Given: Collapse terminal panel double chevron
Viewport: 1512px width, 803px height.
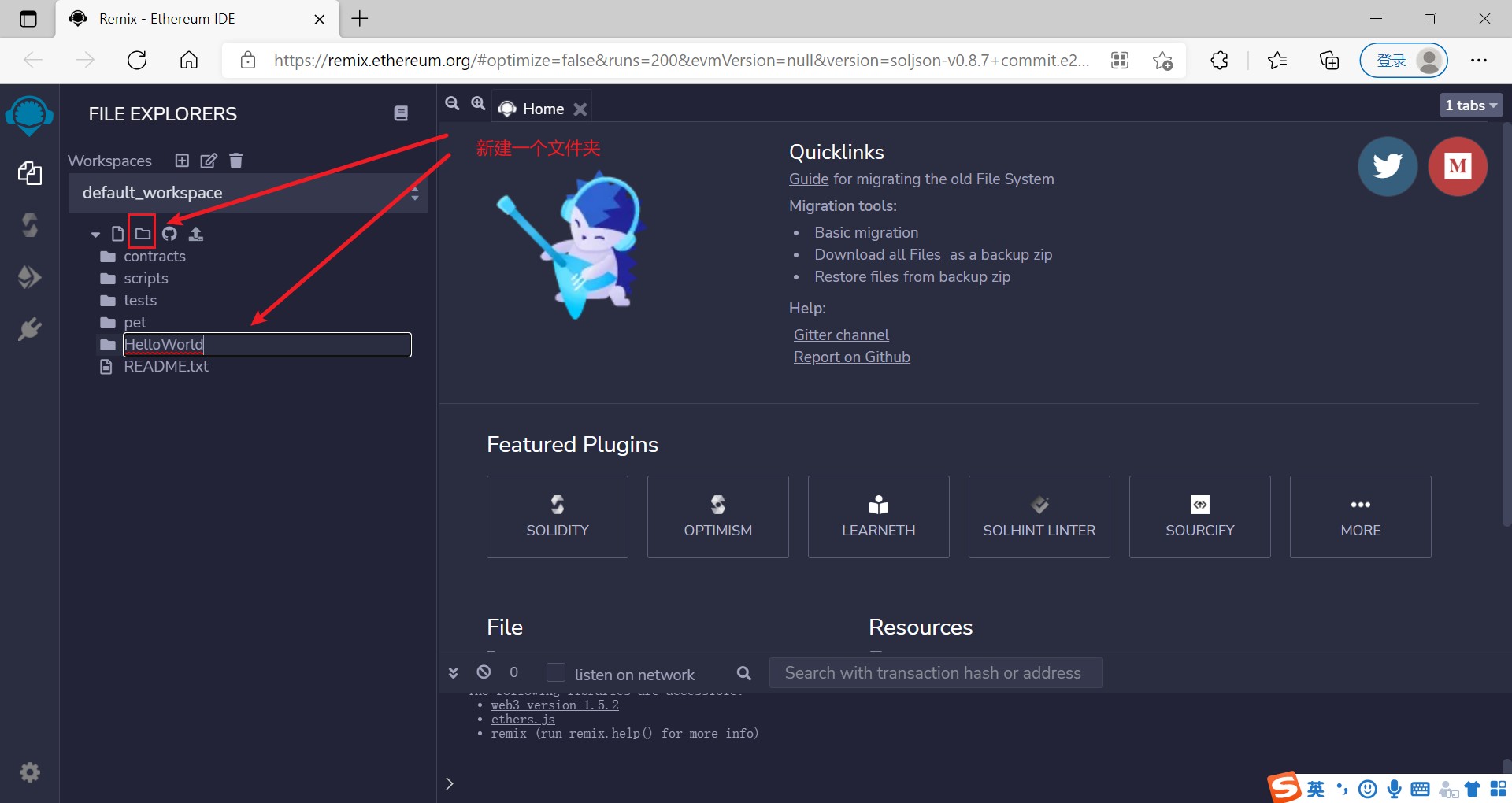Looking at the screenshot, I should pyautogui.click(x=453, y=673).
